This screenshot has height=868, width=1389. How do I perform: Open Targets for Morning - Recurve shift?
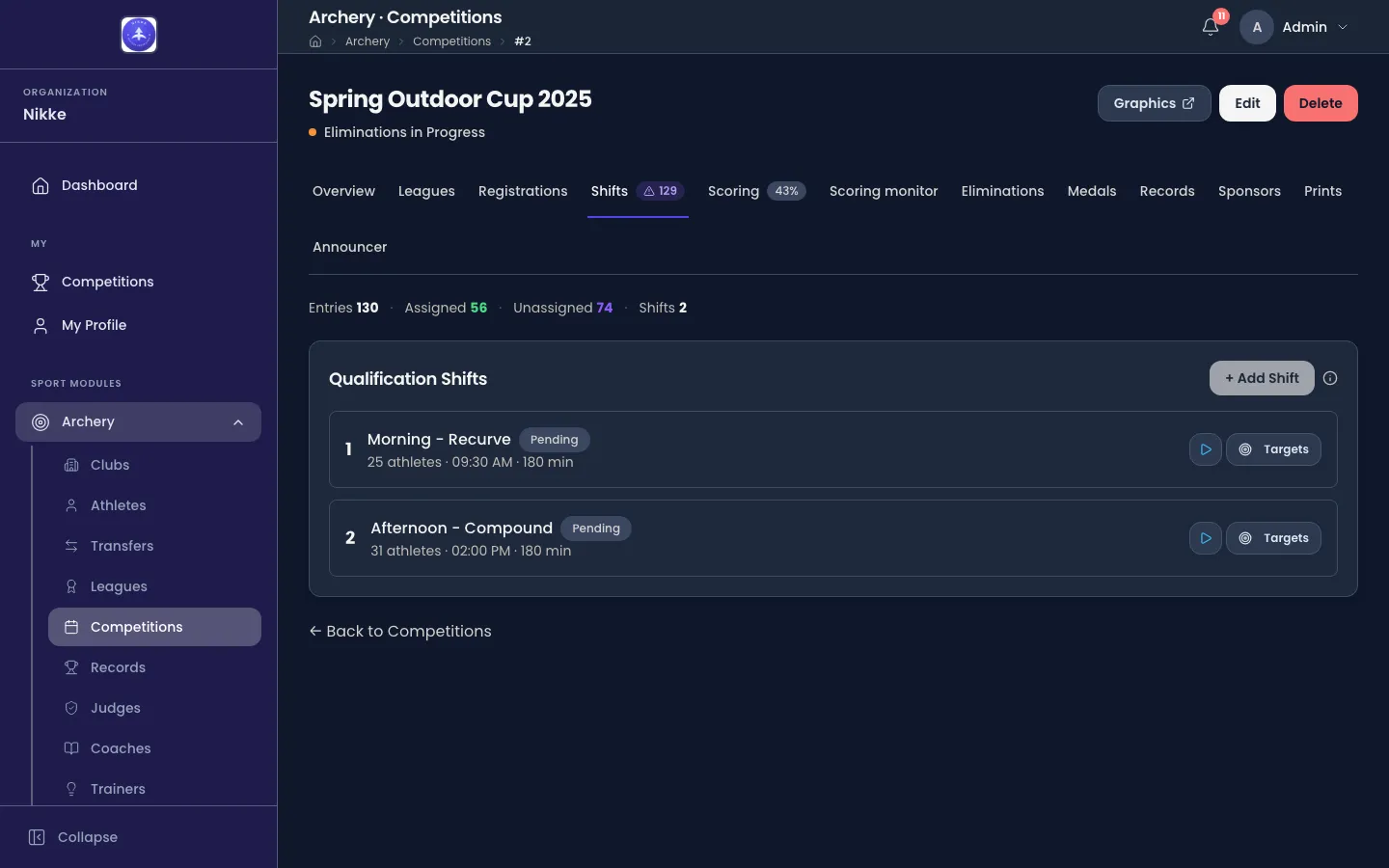coord(1273,449)
